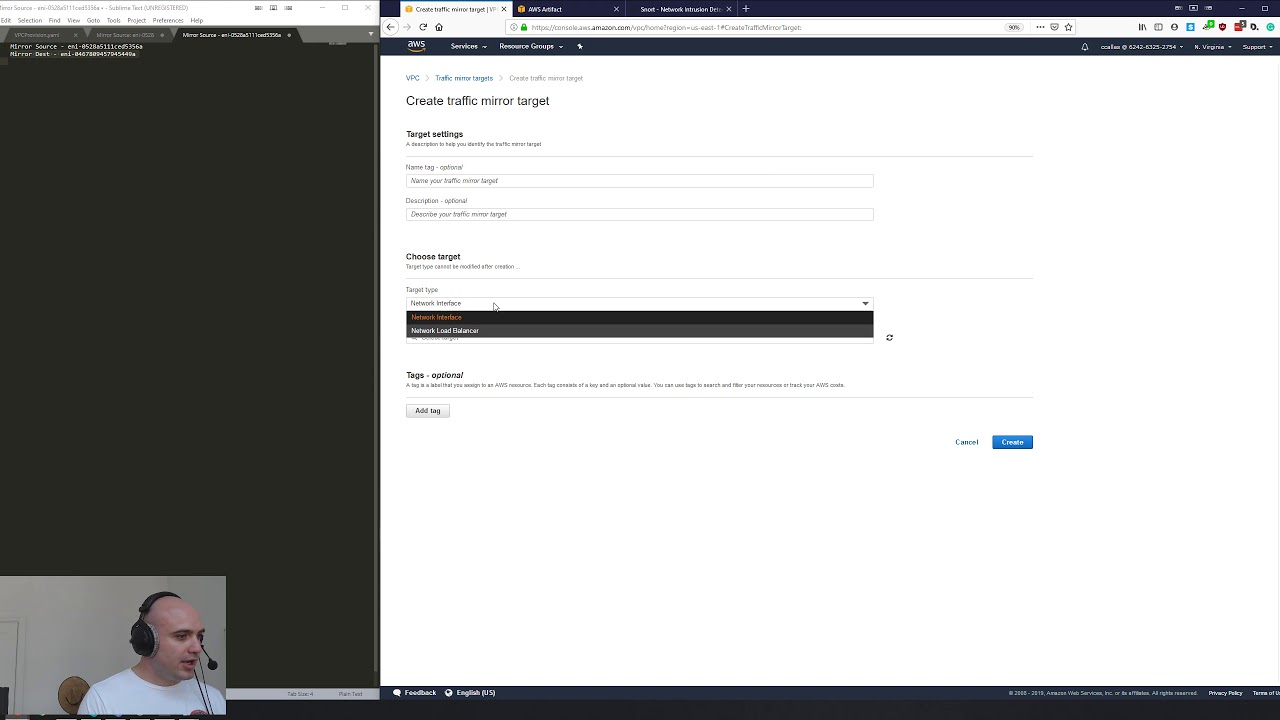Open Firefox library icon
1280x720 pixels.
click(x=1143, y=27)
